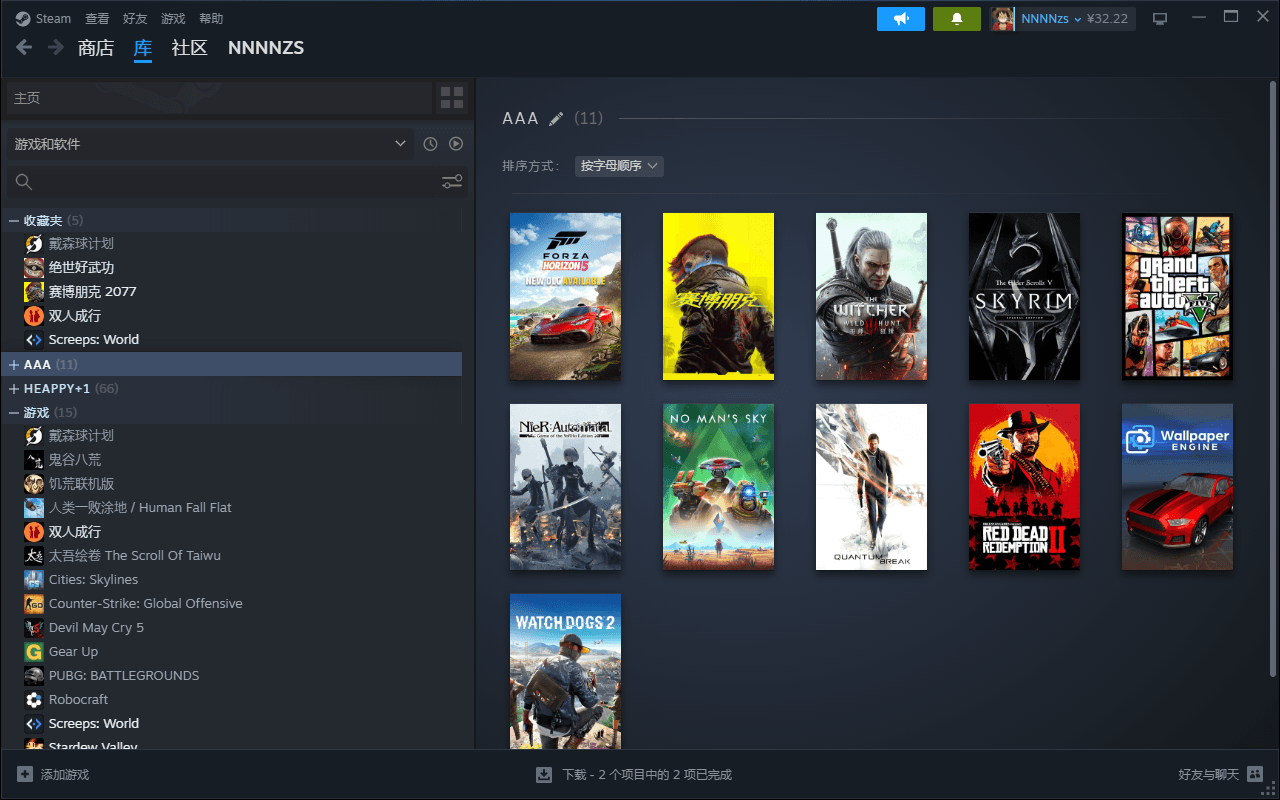Open the 商店 store tab
Screen dimensions: 1280x800
pos(96,48)
